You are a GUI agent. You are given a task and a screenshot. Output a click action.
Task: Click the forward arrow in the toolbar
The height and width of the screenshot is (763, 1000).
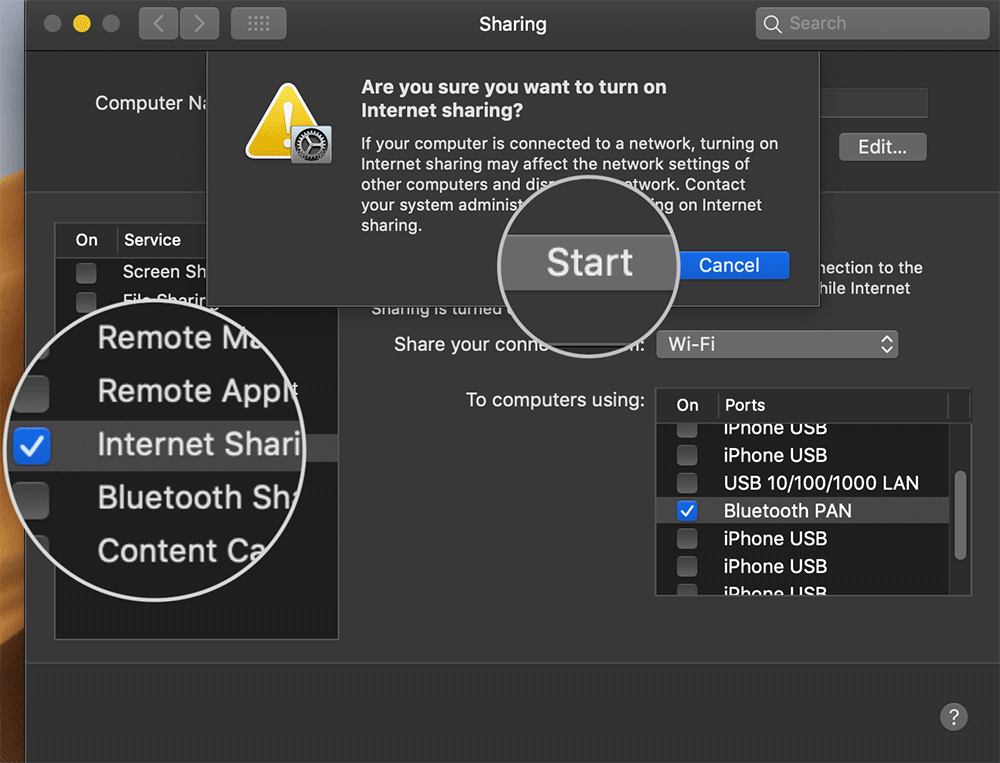click(x=200, y=23)
